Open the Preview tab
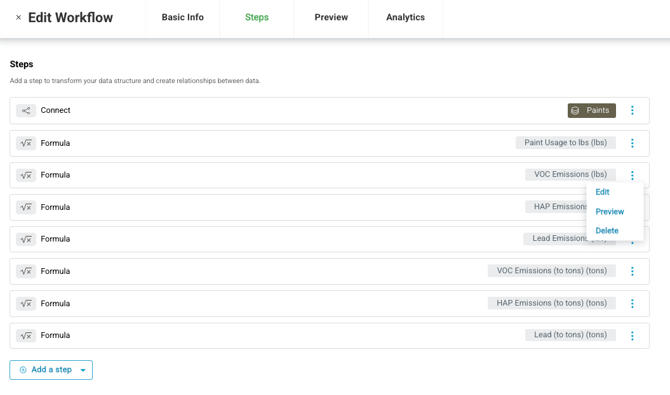670x395 pixels. click(x=331, y=18)
